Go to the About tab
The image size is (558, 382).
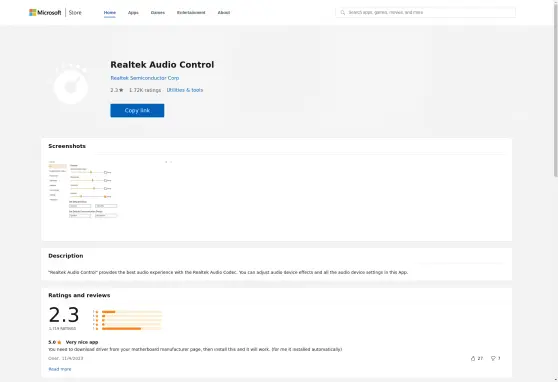tap(224, 12)
